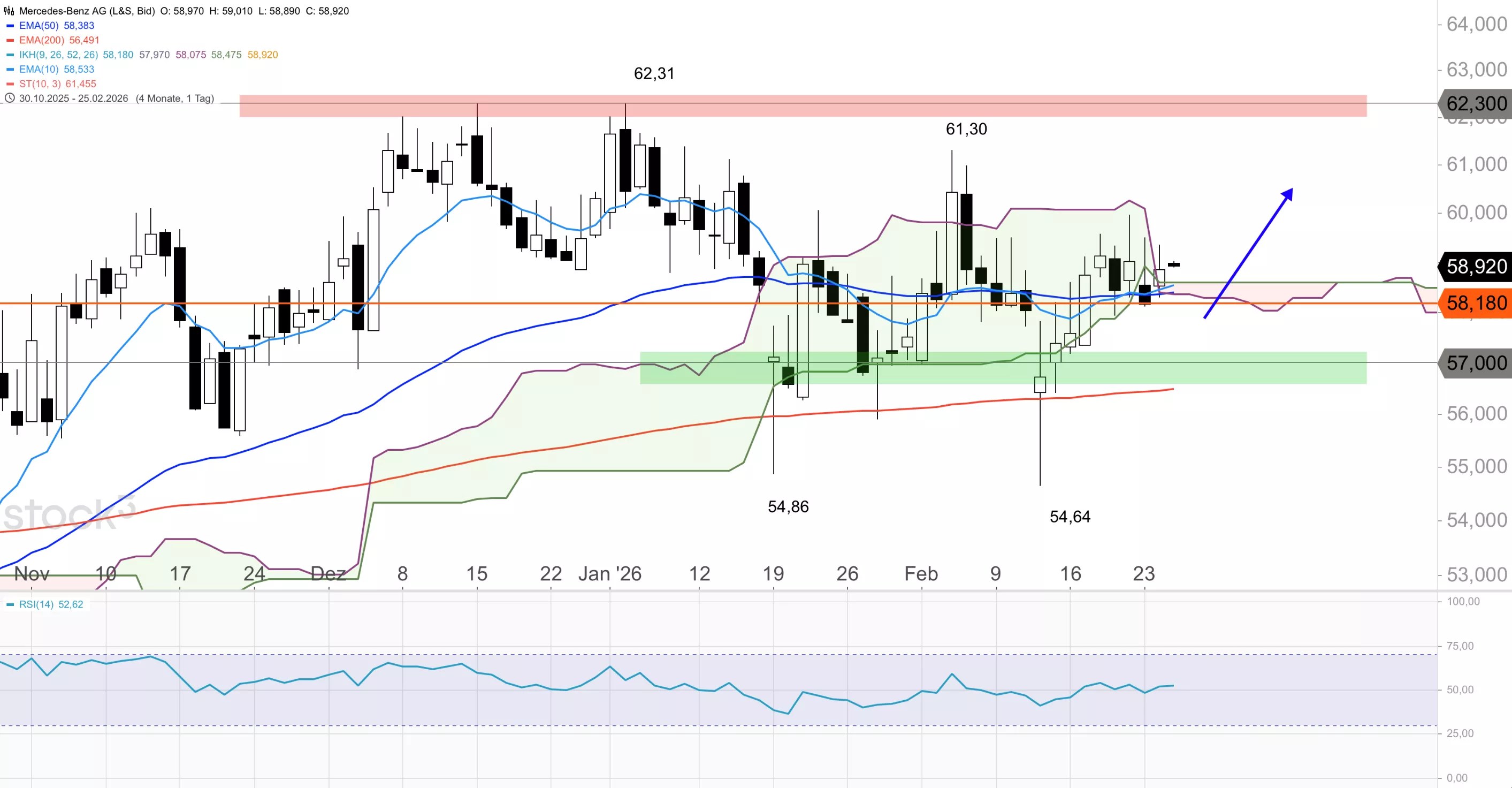Select the 62,300 resistance price label
This screenshot has height=788, width=1512.
[x=1475, y=103]
